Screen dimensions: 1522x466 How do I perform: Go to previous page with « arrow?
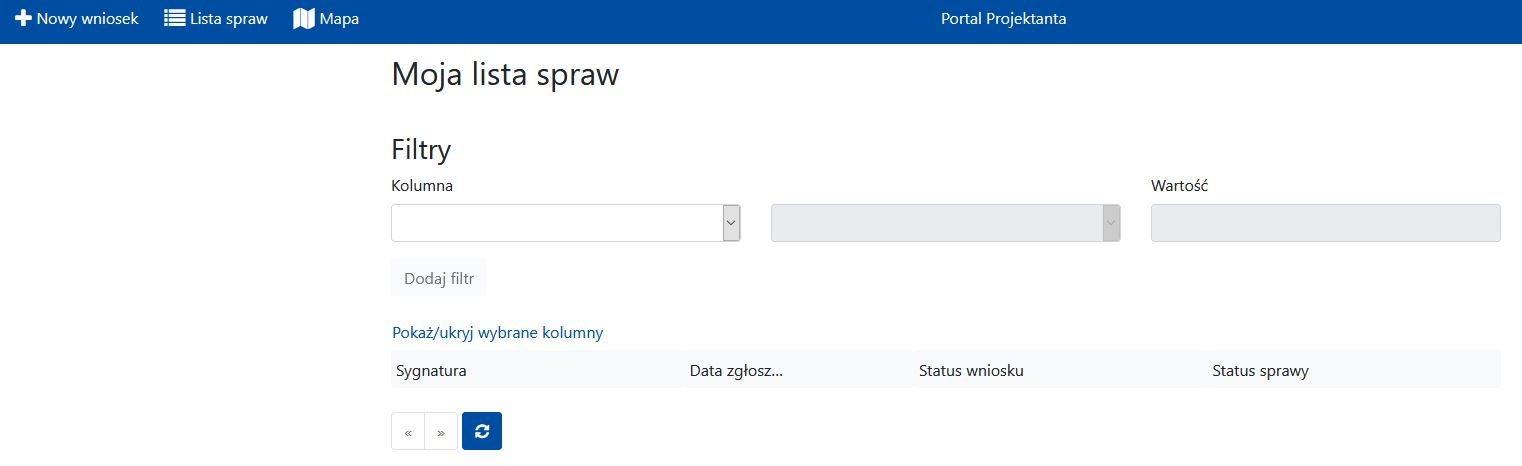click(408, 432)
